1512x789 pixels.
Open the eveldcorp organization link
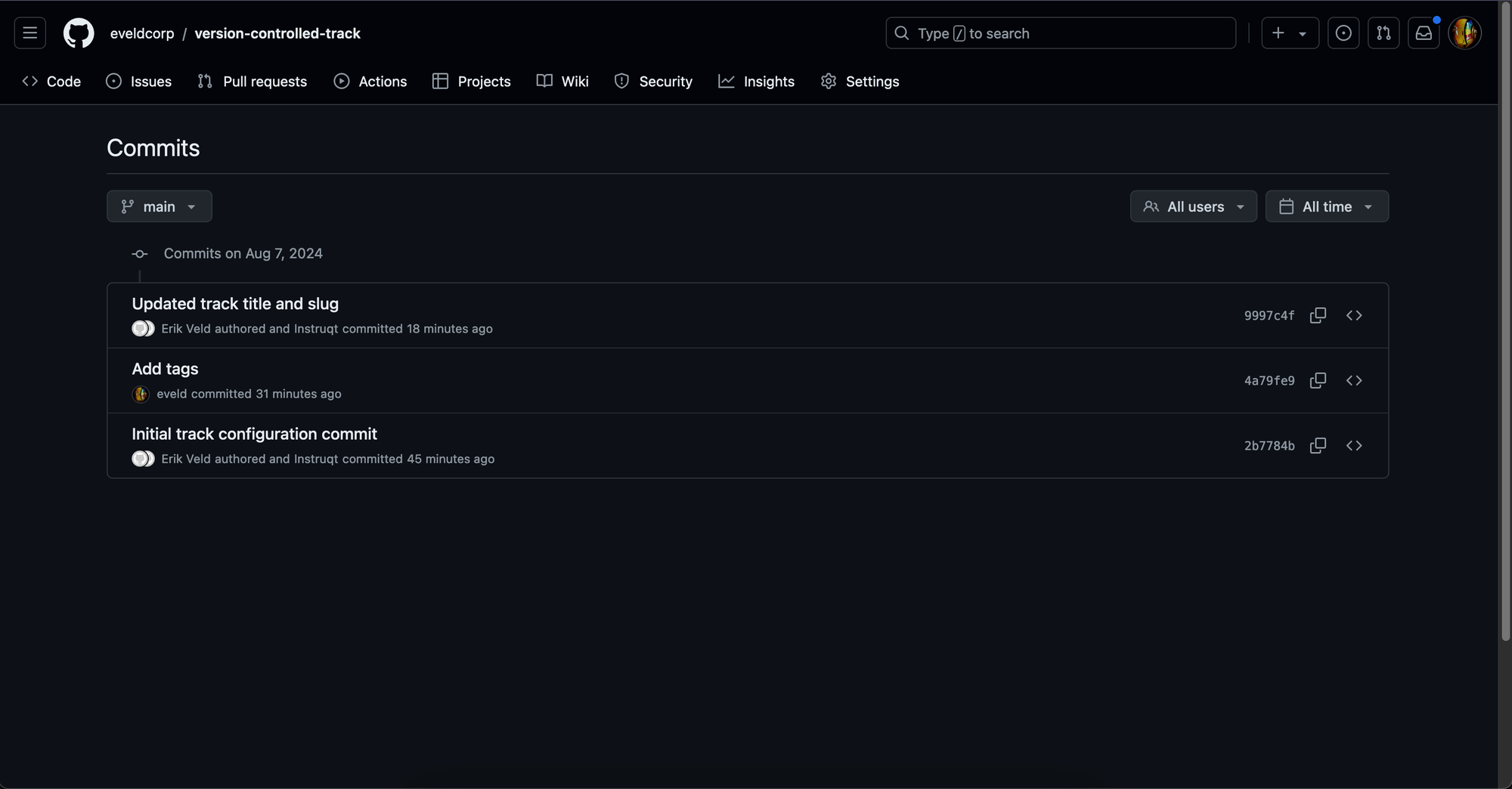(142, 33)
